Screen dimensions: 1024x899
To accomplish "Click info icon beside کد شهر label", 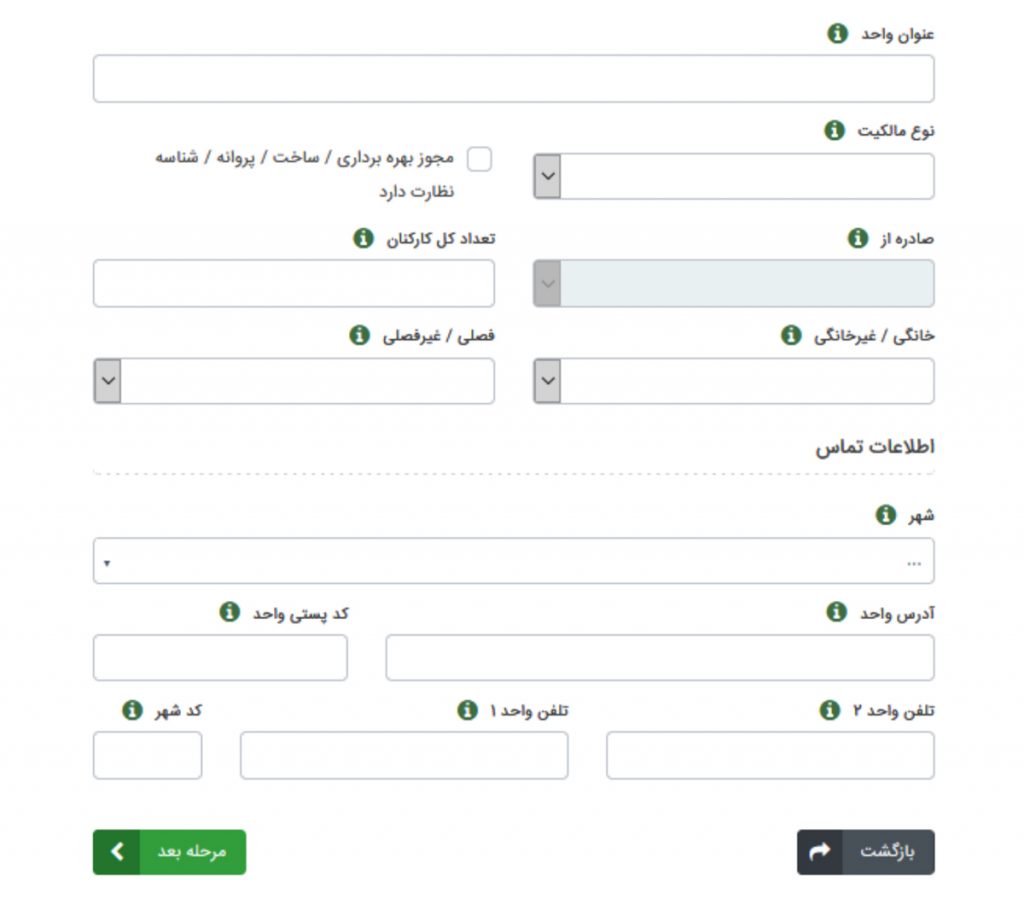I will (x=131, y=710).
